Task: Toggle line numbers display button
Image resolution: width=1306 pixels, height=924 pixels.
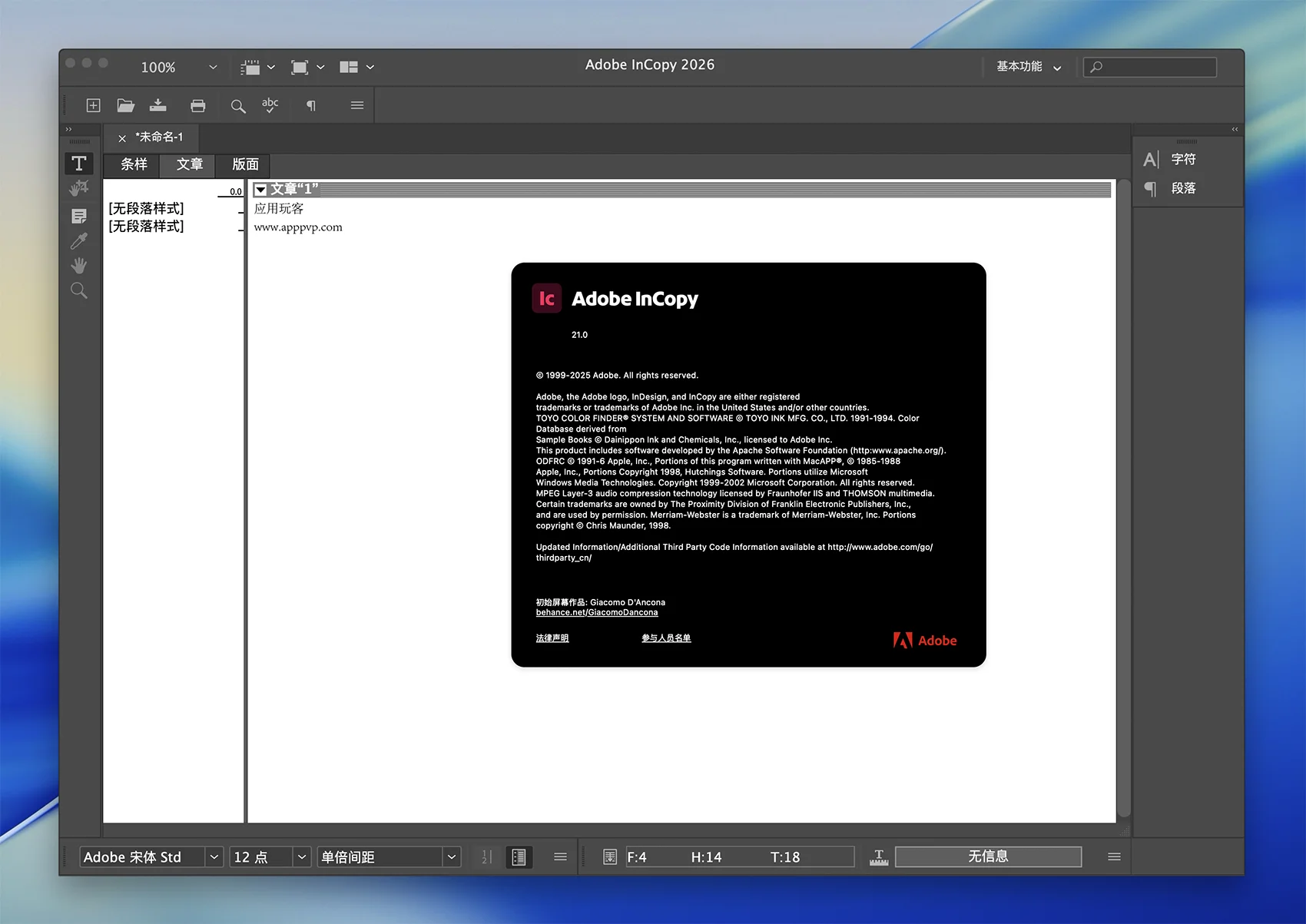Action: click(486, 857)
